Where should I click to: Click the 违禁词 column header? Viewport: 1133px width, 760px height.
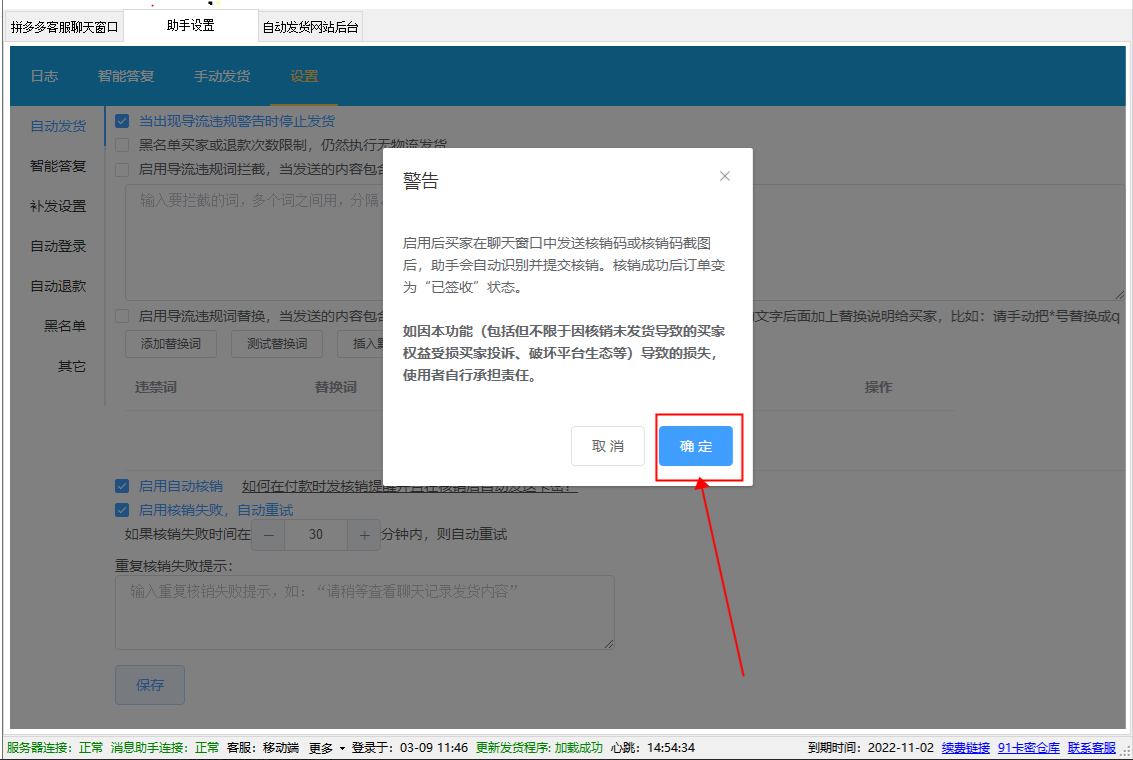click(155, 387)
